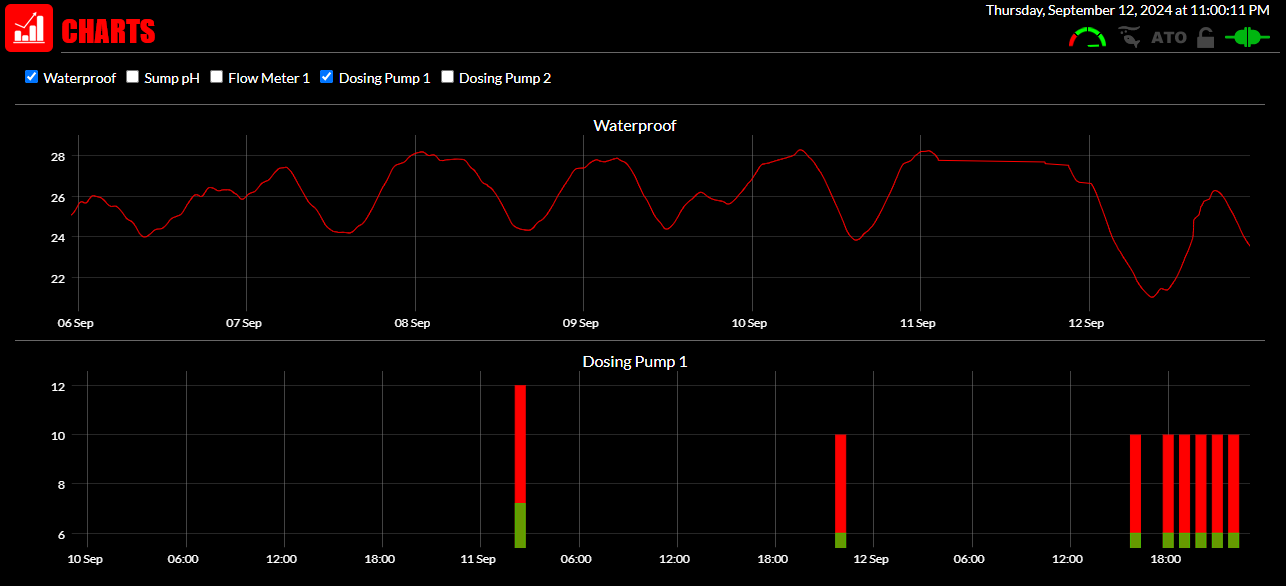Uncheck the Waterproof checkbox
This screenshot has height=586, width=1286.
click(x=31, y=77)
